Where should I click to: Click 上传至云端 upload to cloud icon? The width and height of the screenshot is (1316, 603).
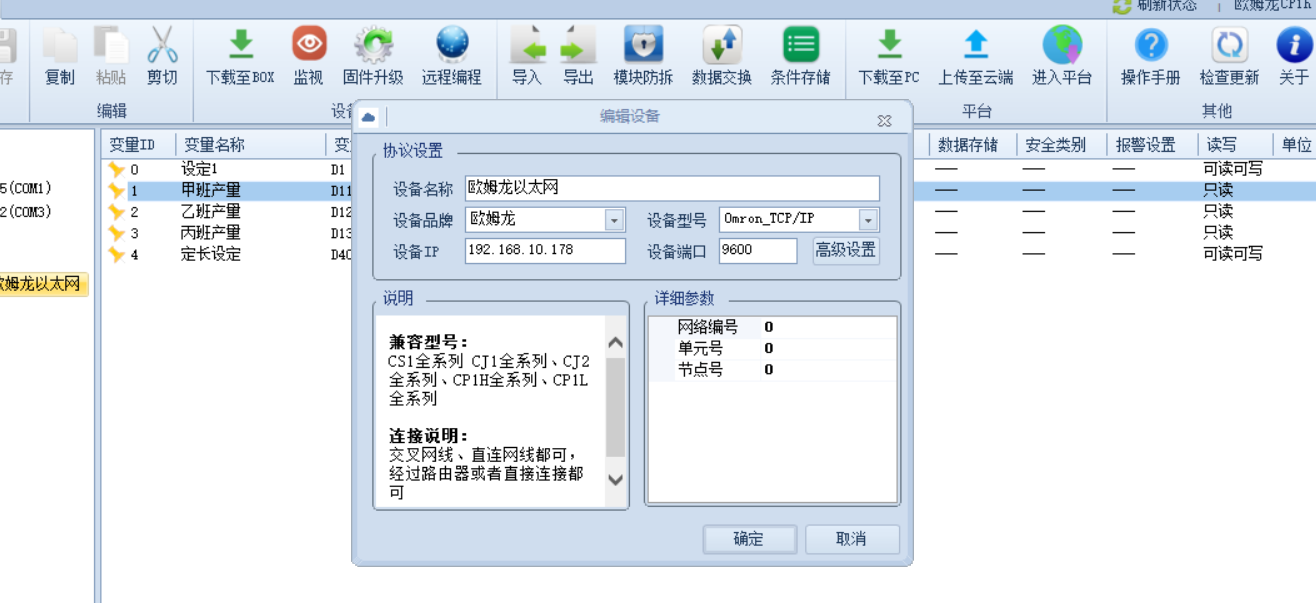pos(975,45)
